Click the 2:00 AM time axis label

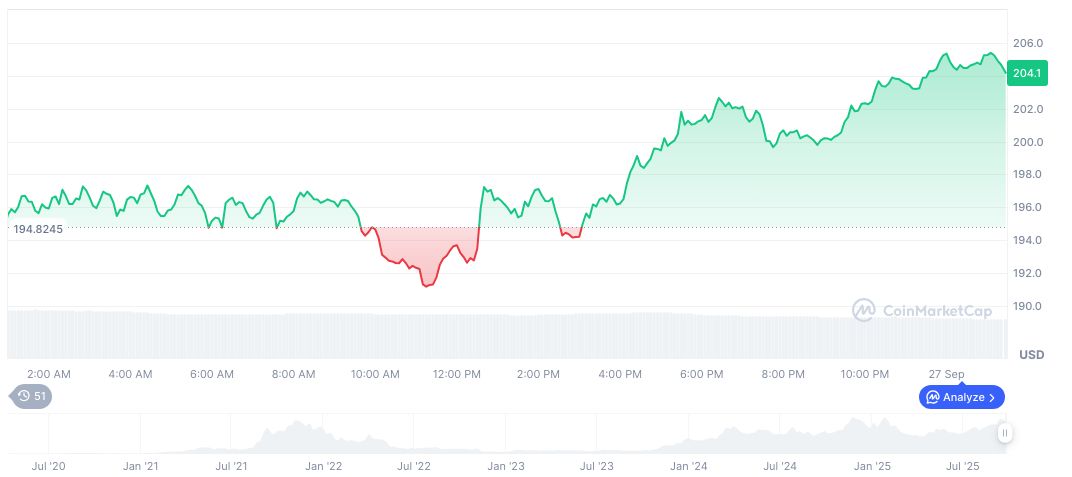tap(49, 374)
